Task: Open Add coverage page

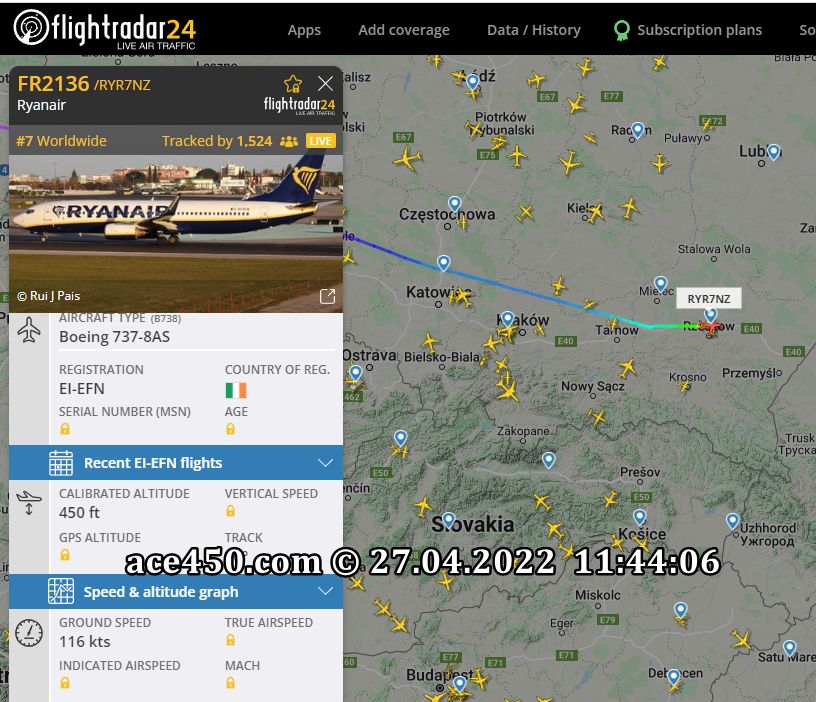Action: click(404, 30)
